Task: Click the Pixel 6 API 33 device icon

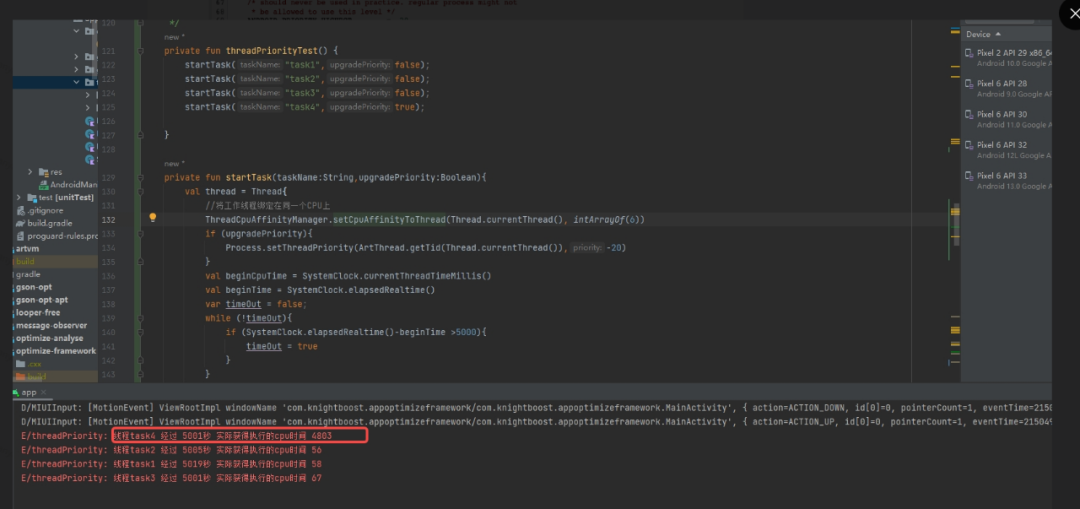Action: (x=969, y=176)
